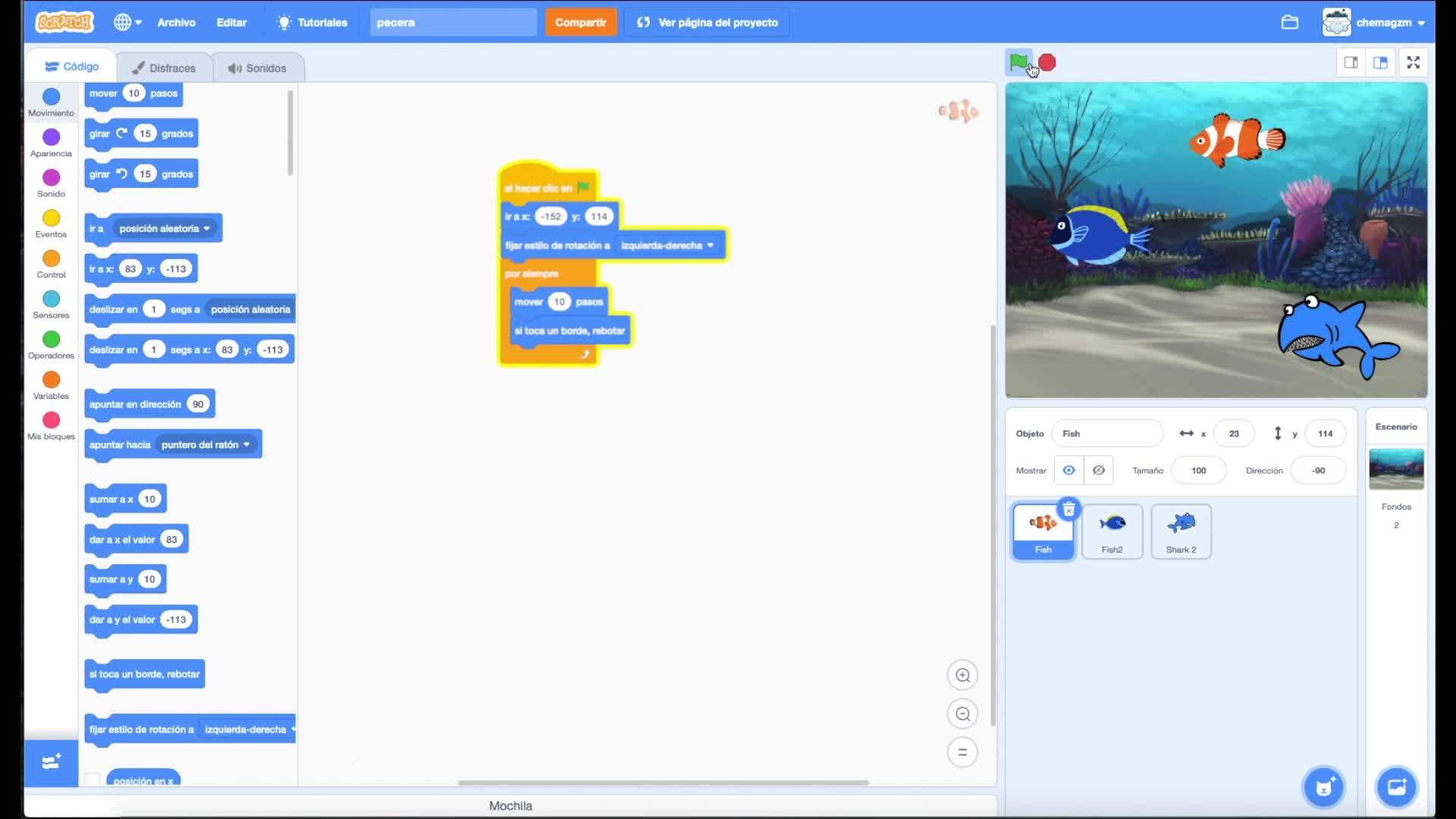Select the Sensores category color circle
1456x819 pixels.
click(51, 299)
